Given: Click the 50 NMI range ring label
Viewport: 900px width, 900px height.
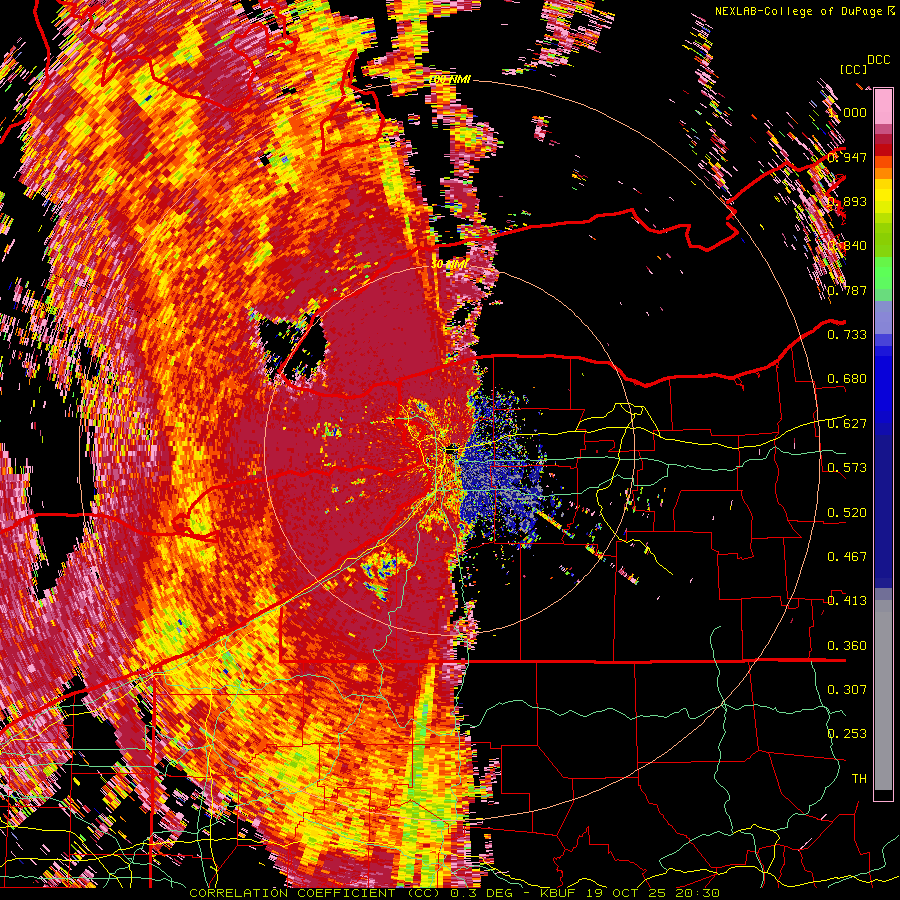Looking at the screenshot, I should coord(449,264).
